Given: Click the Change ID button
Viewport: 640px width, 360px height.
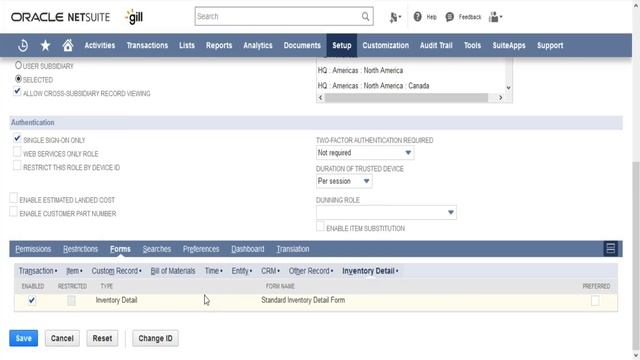Looking at the screenshot, I should point(155,338).
